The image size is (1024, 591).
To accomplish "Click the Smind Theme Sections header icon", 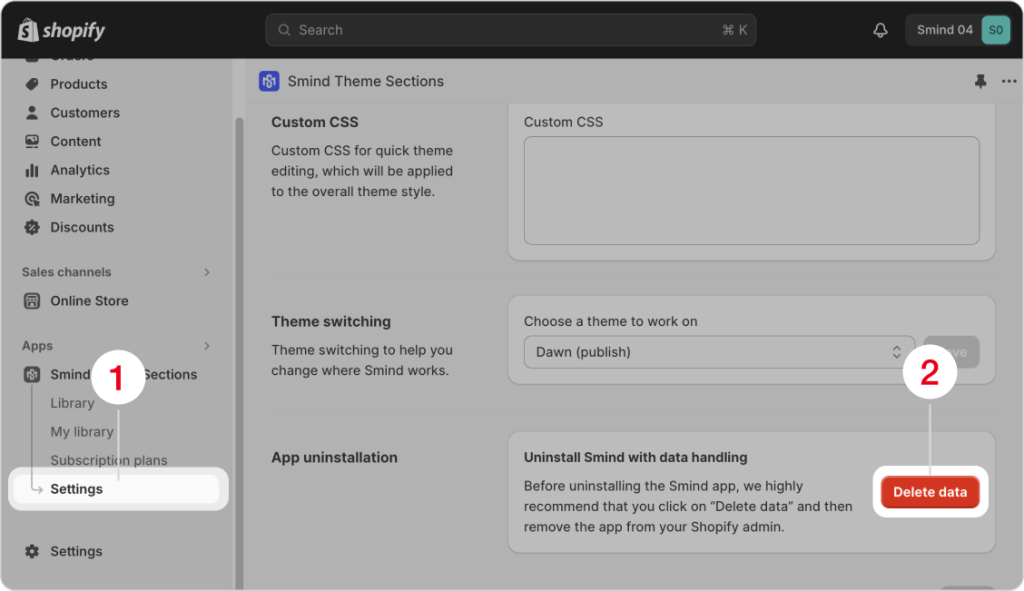I will coord(269,81).
